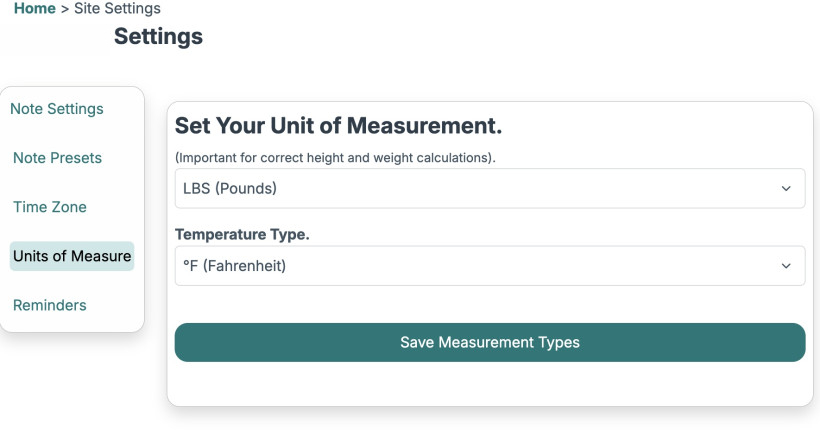This screenshot has height=436, width=820.
Task: Click the Site Settings breadcrumb text
Action: click(117, 9)
